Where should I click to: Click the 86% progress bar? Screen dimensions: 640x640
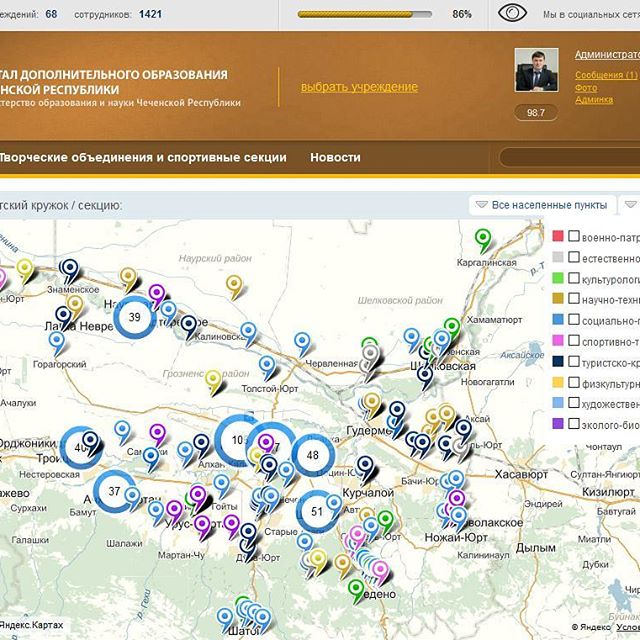[x=366, y=15]
